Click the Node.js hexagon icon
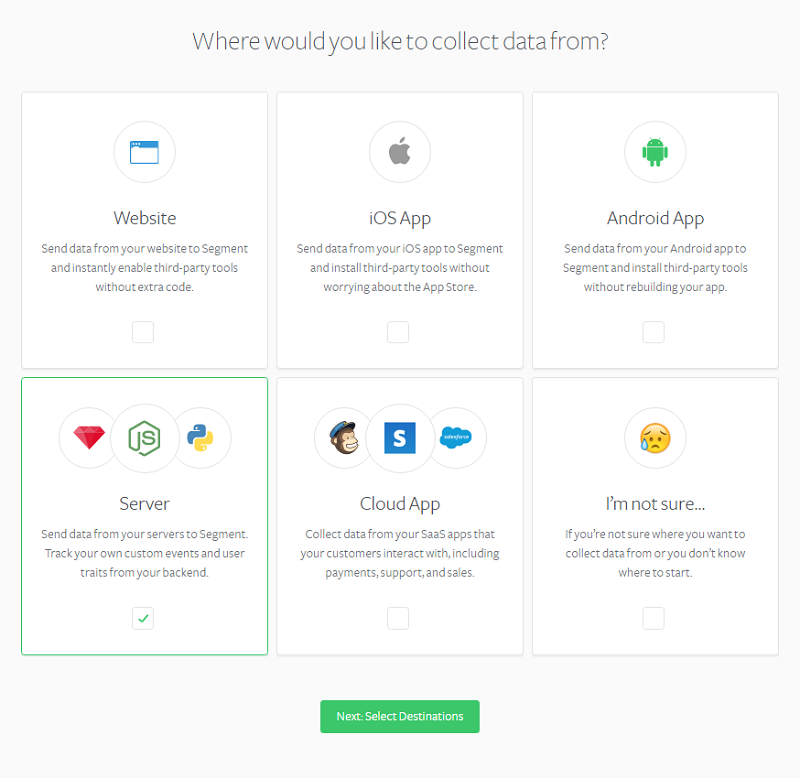The width and height of the screenshot is (800, 778). pyautogui.click(x=144, y=438)
